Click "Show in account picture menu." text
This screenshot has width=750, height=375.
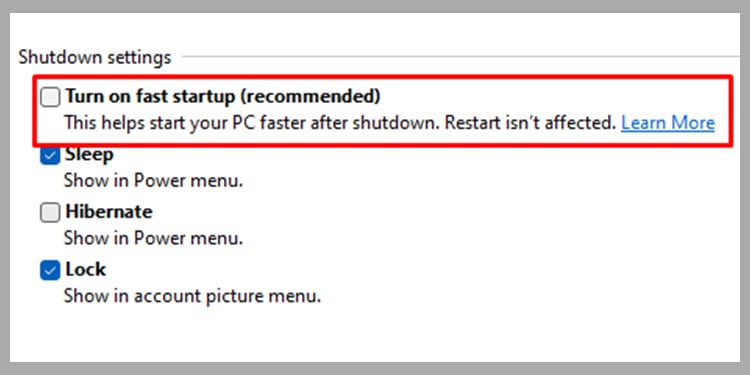(192, 296)
